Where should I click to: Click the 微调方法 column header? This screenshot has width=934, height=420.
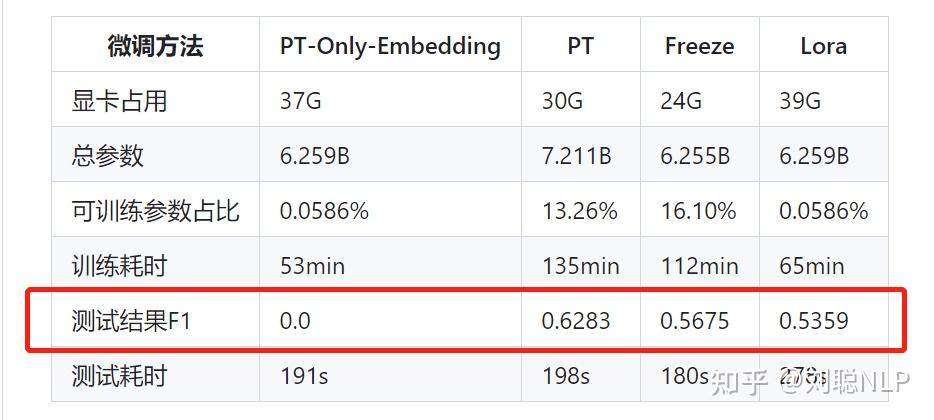(x=155, y=46)
